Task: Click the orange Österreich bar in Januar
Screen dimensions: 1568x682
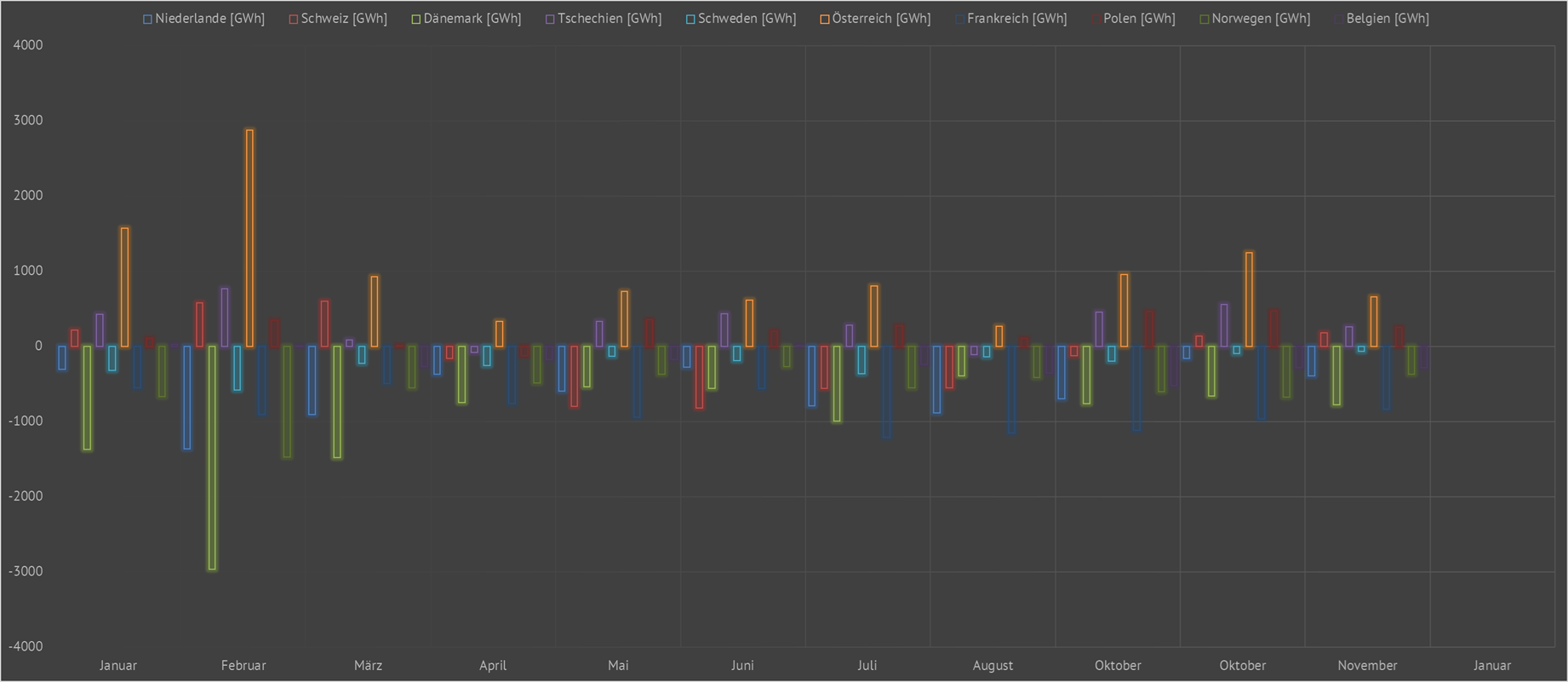Action: (x=125, y=287)
